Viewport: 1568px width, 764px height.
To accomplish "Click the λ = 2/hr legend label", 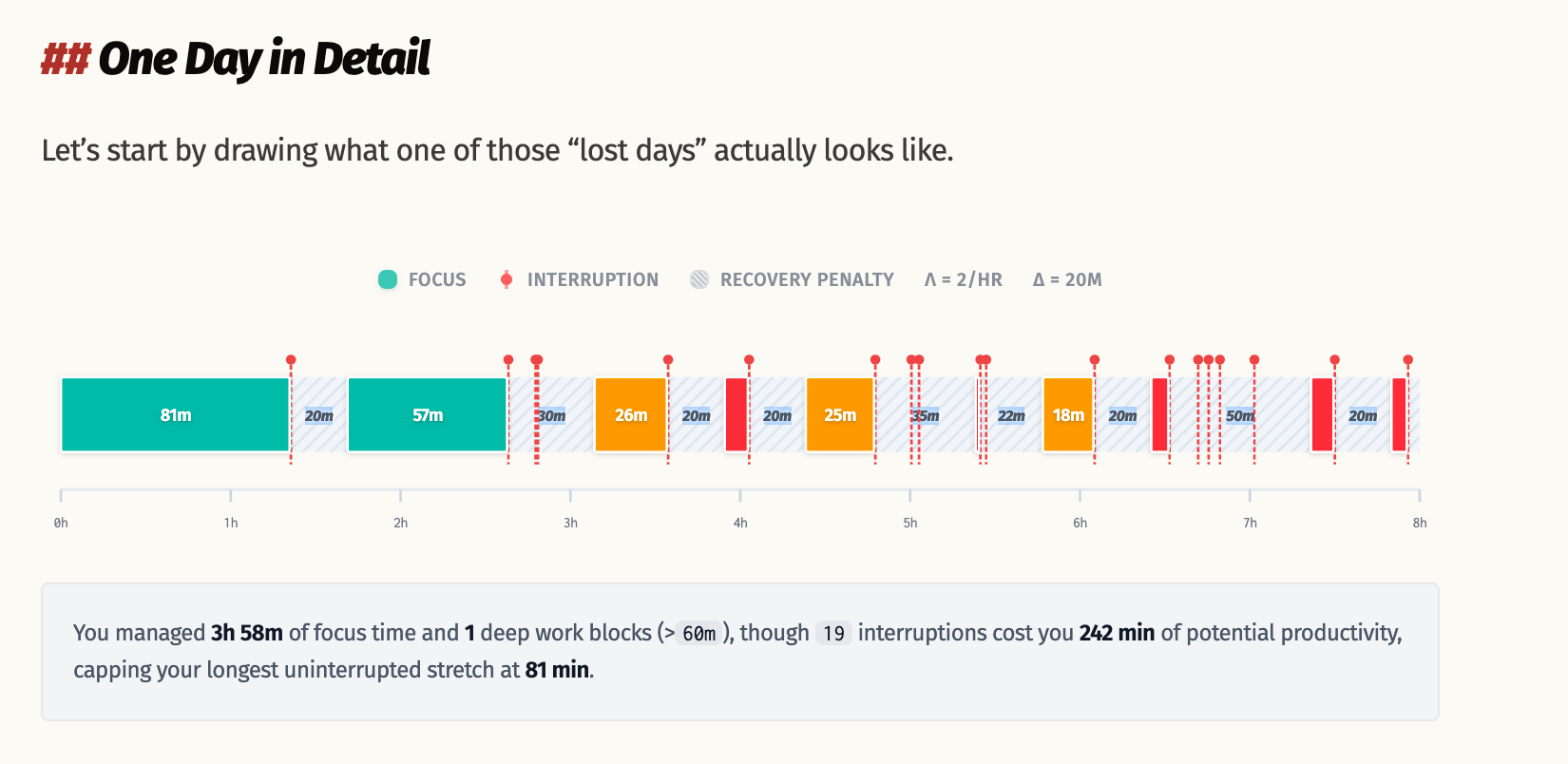I will (963, 279).
